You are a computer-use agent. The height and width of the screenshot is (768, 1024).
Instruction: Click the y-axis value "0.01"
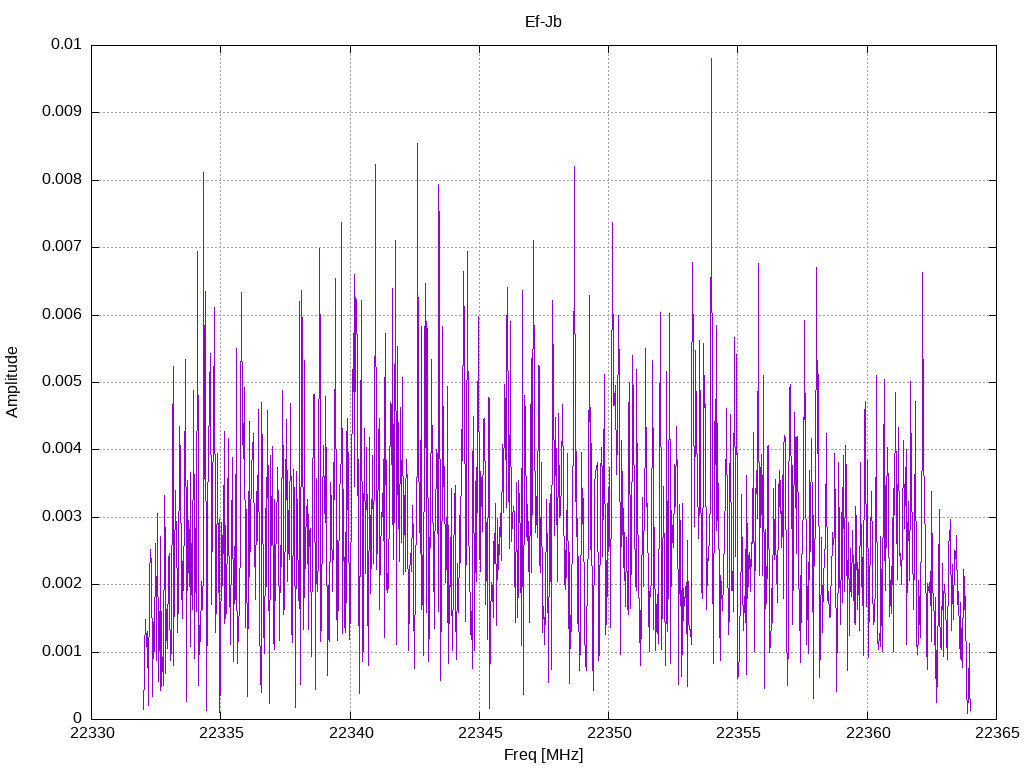[x=66, y=44]
